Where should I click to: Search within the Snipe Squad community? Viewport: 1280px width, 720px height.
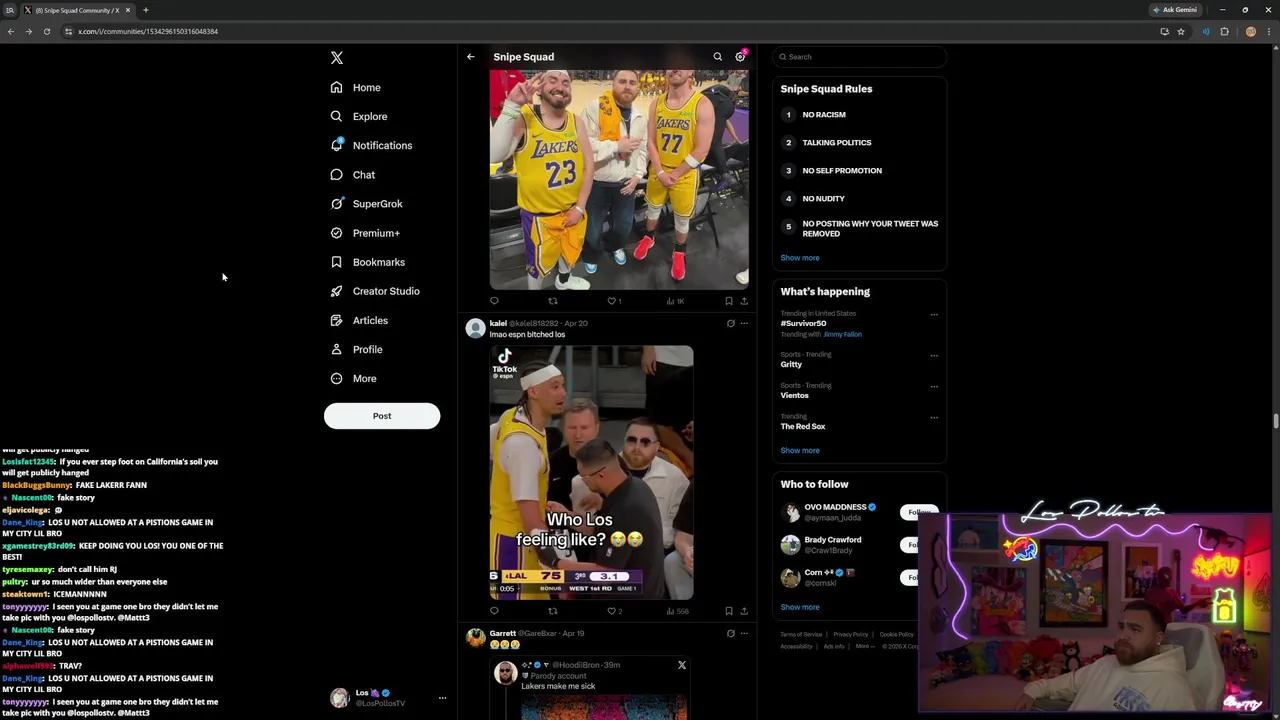(717, 57)
